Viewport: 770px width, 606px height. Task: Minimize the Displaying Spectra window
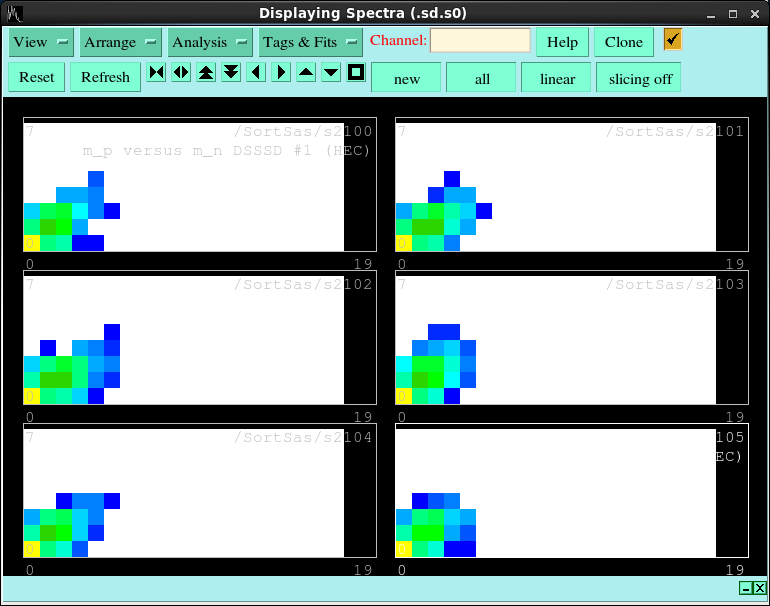711,14
